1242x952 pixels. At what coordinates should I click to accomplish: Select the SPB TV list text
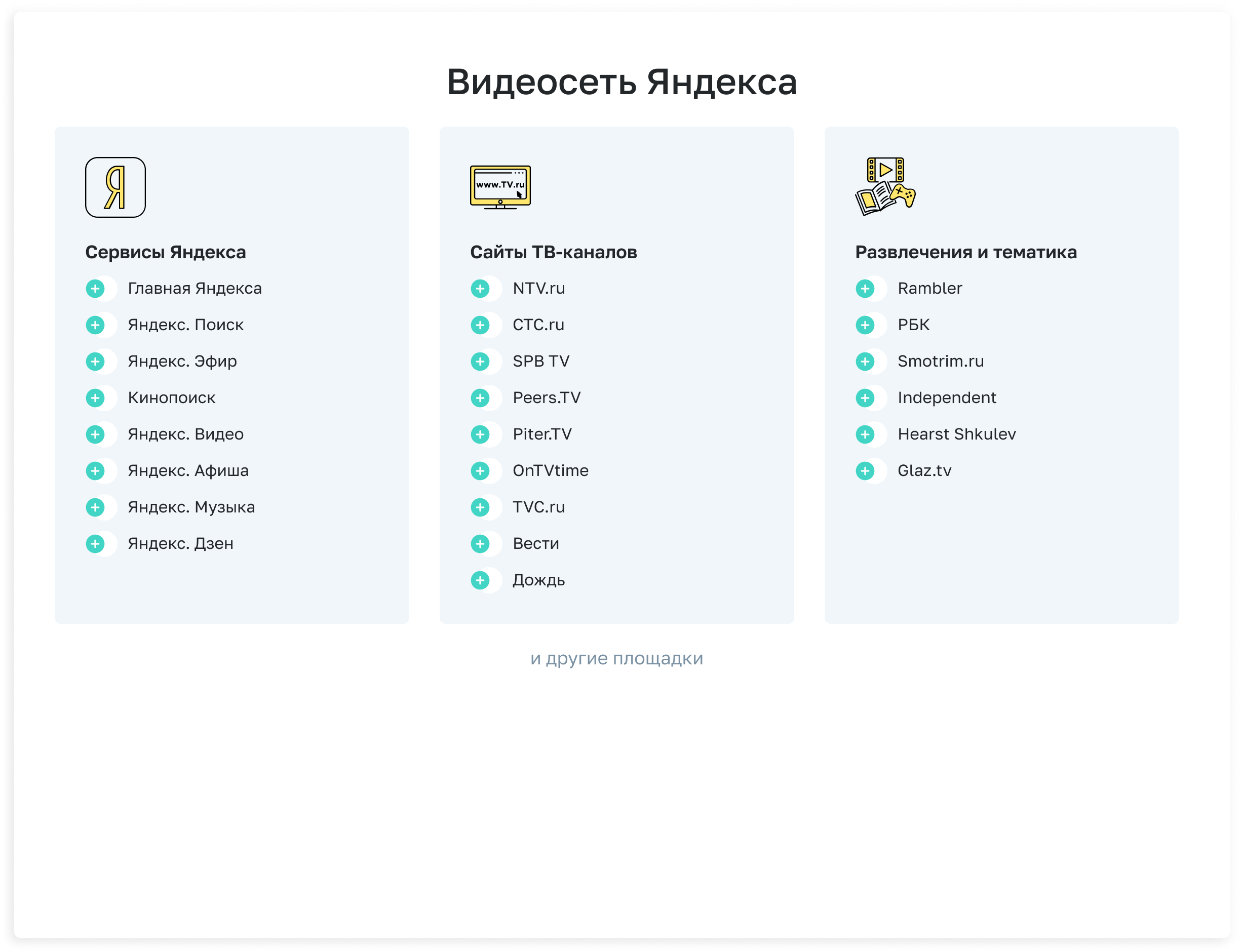(541, 362)
